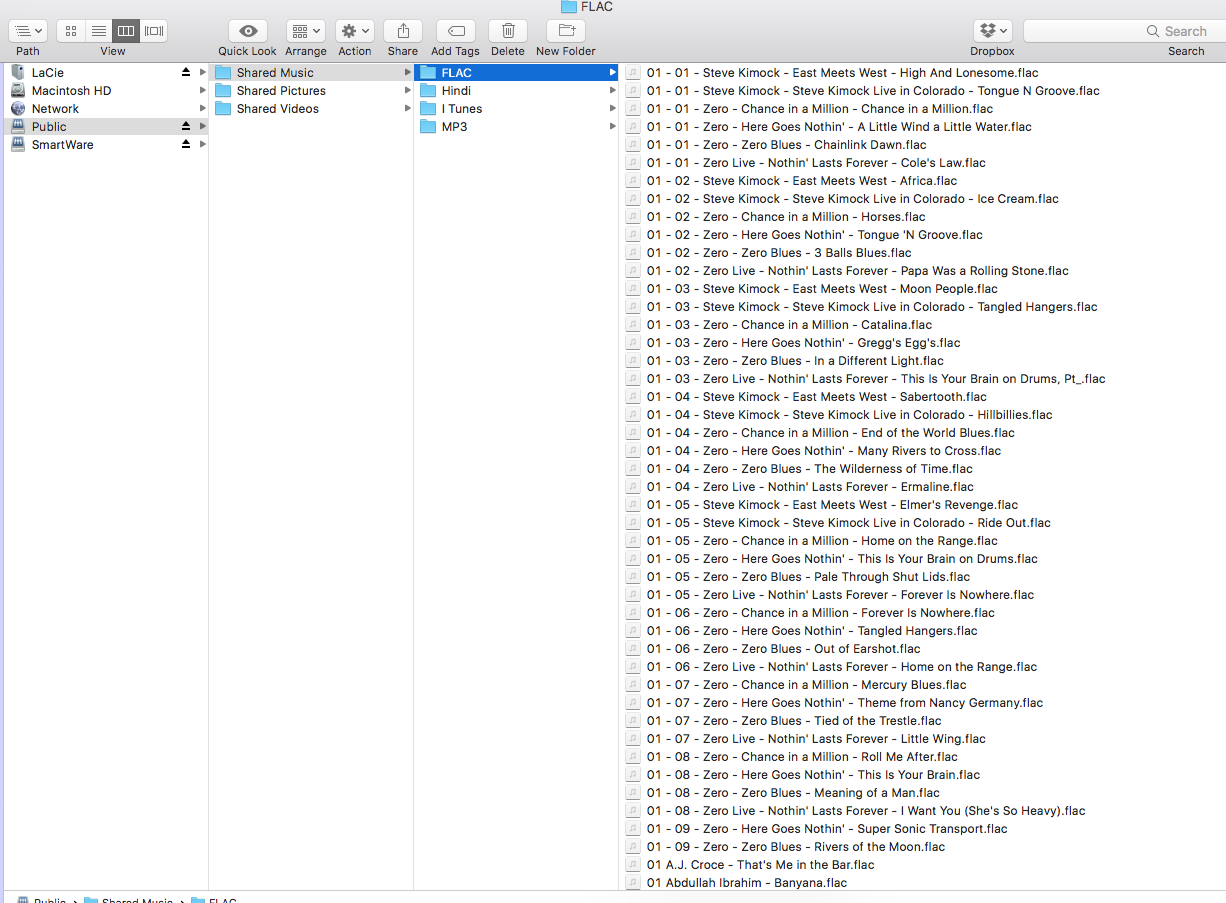1226x903 pixels.
Task: Select LaCie drive in sidebar column
Action: click(x=107, y=72)
